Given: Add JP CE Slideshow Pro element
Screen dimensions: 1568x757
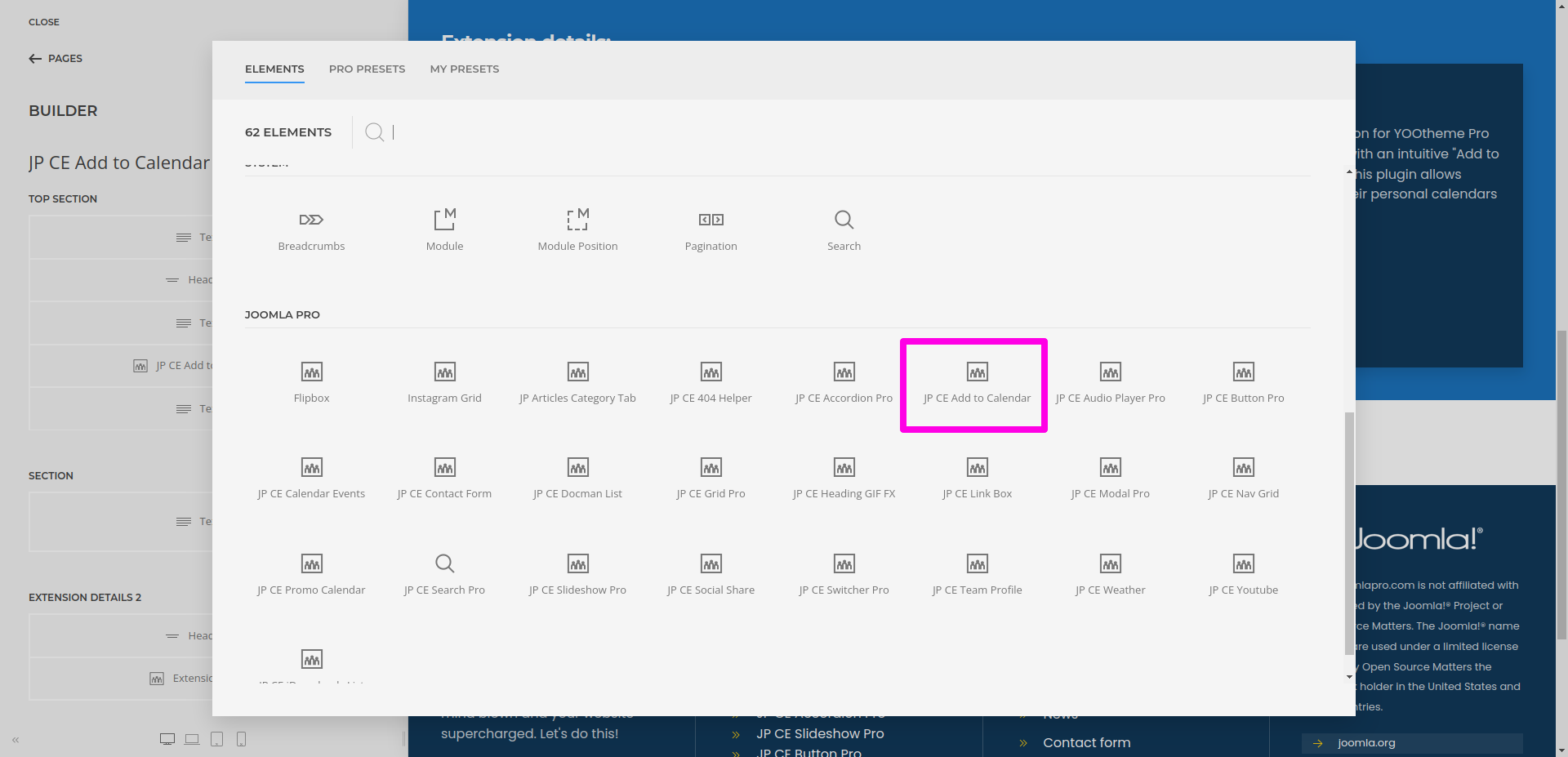Looking at the screenshot, I should [577, 575].
